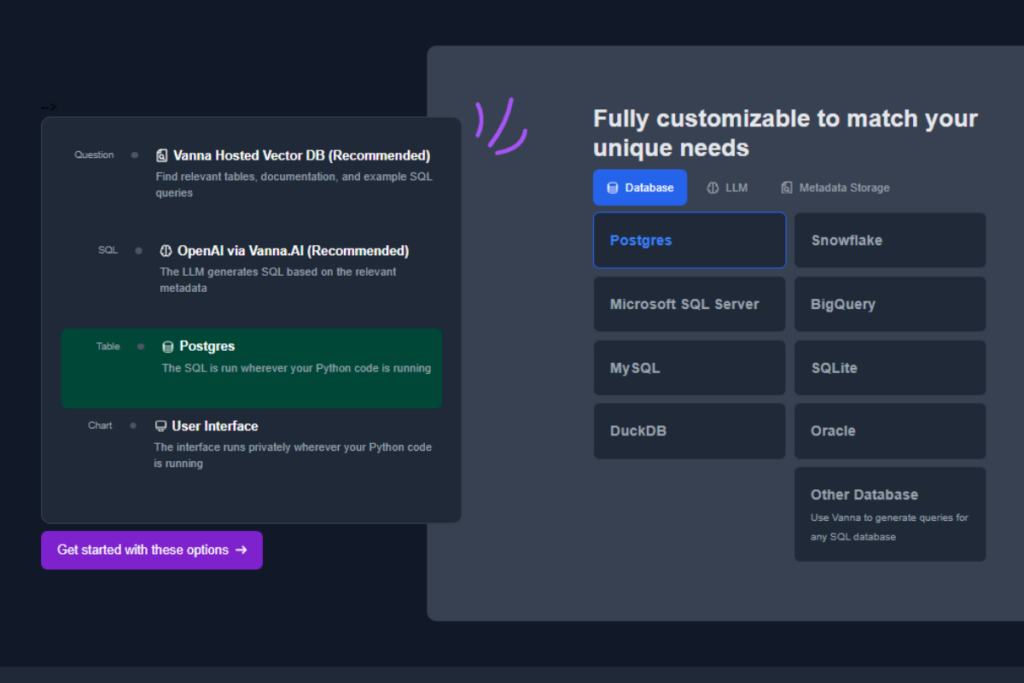This screenshot has height=683, width=1024.
Task: Select the BigQuery database option
Action: click(x=890, y=304)
